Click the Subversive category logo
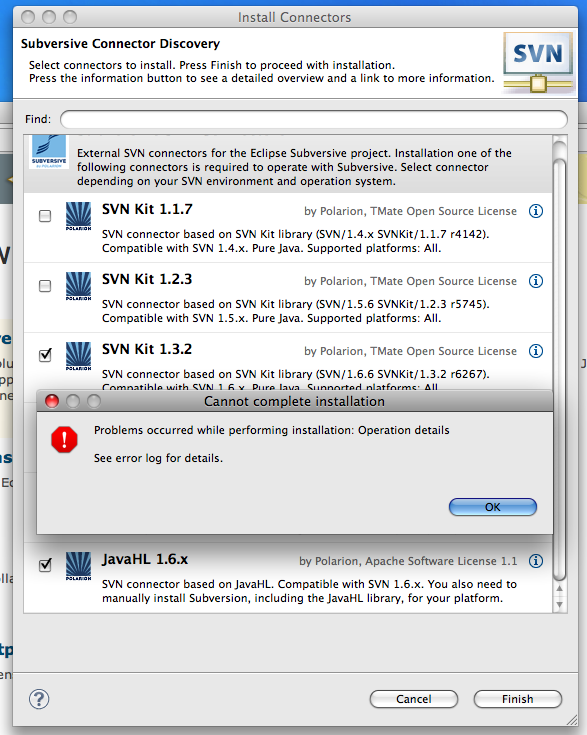587x735 pixels. 49,152
